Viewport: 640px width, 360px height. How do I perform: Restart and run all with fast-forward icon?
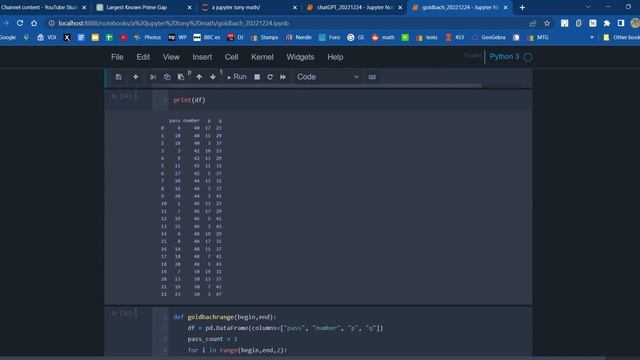(283, 77)
